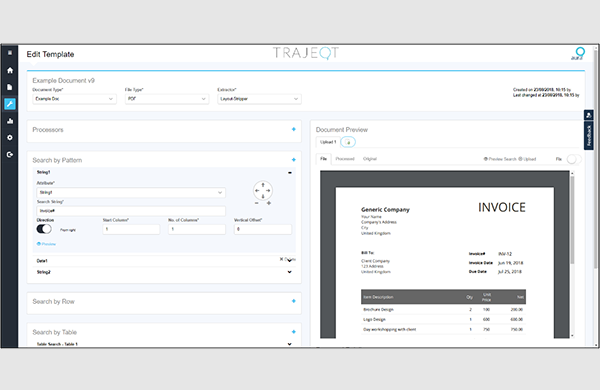Click the No. of Columns input field
This screenshot has height=390, width=600.
coord(197,229)
